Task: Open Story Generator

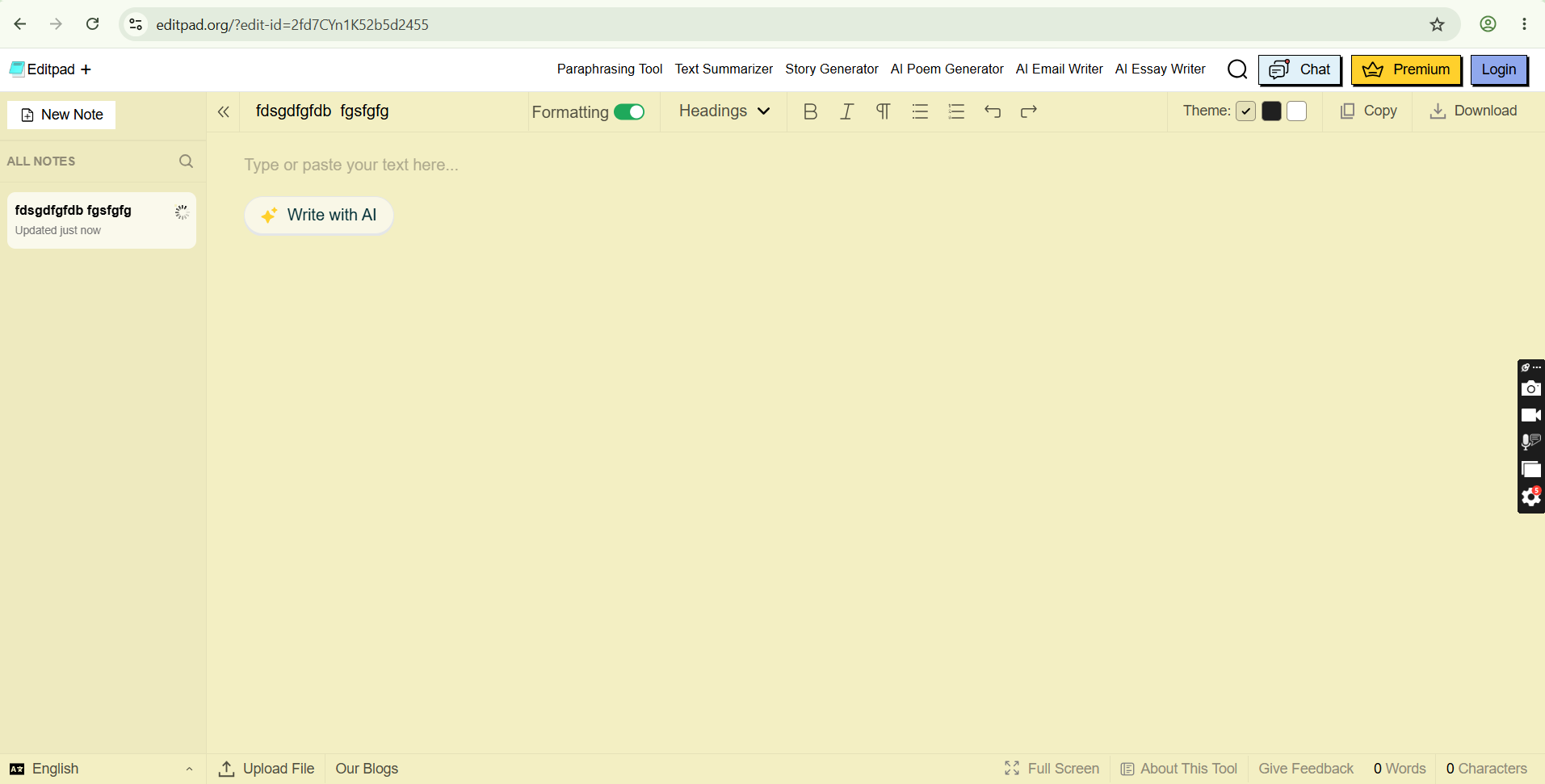Action: [x=832, y=69]
